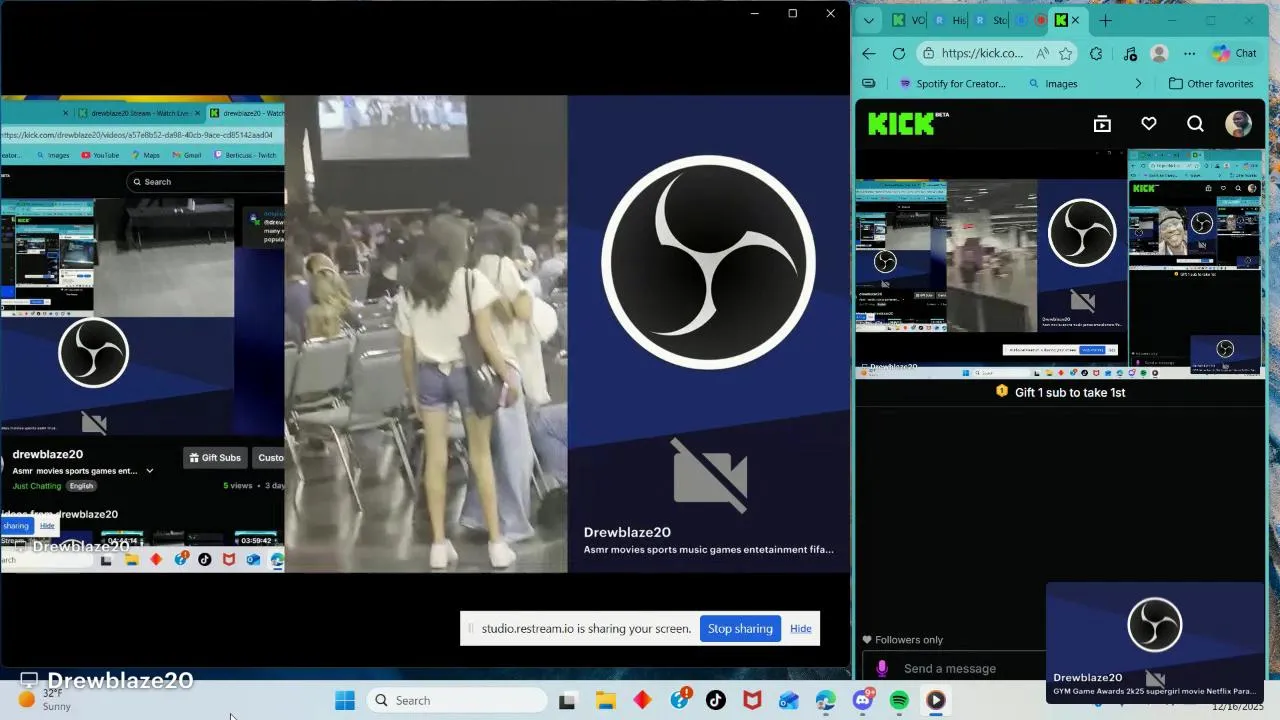Open the media control music icon
1280x720 pixels.
tap(1130, 54)
